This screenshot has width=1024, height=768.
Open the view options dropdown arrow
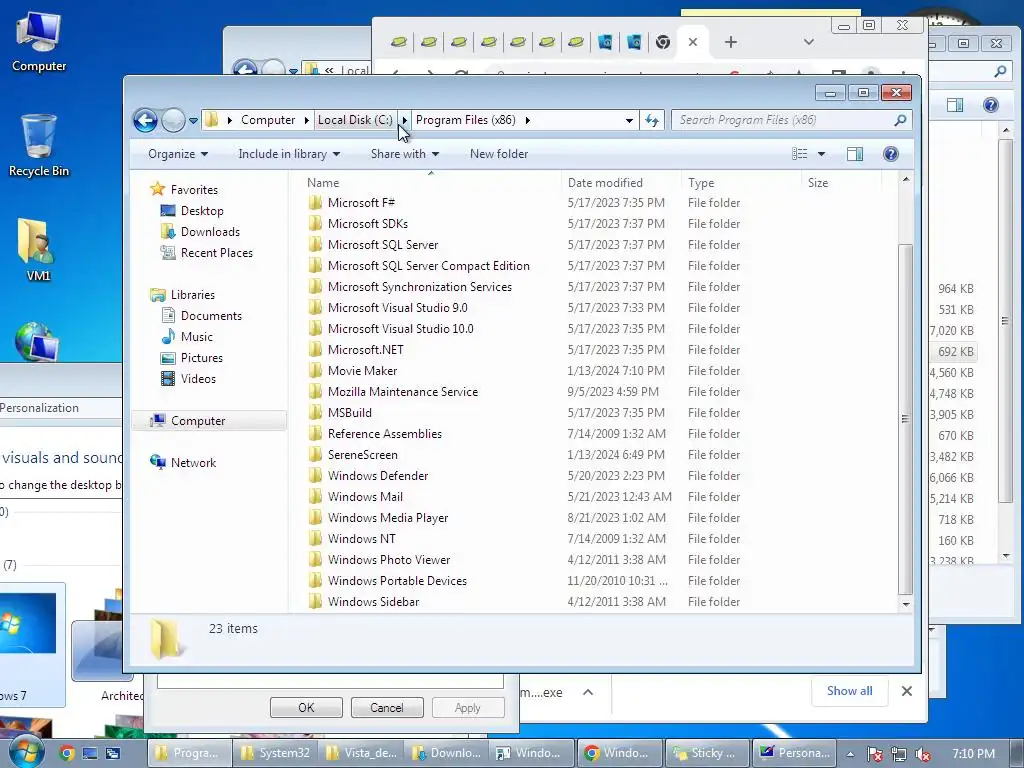pyautogui.click(x=822, y=154)
